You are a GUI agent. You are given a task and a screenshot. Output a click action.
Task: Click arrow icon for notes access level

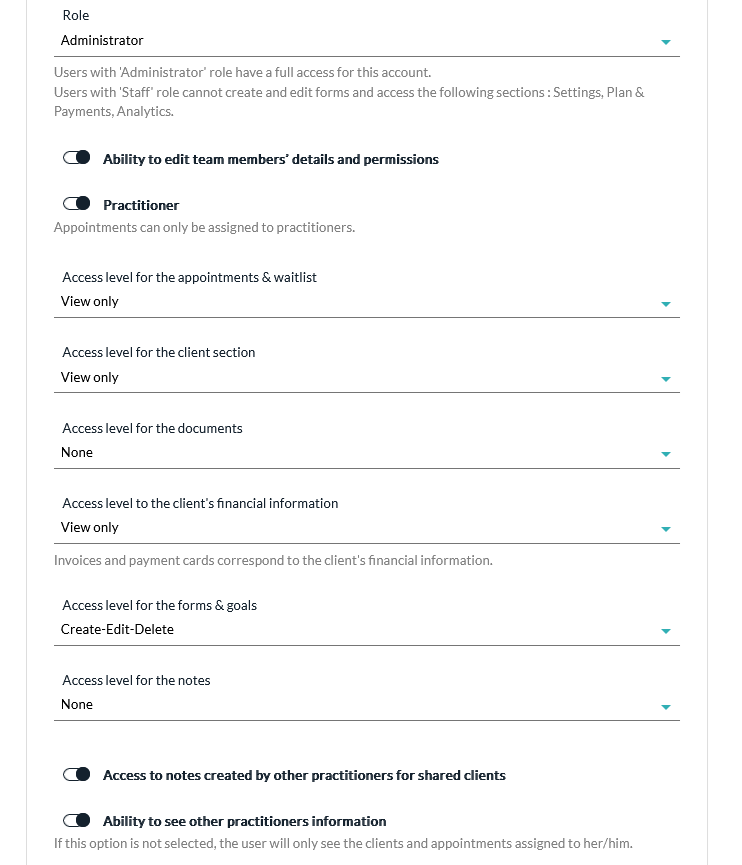(666, 707)
